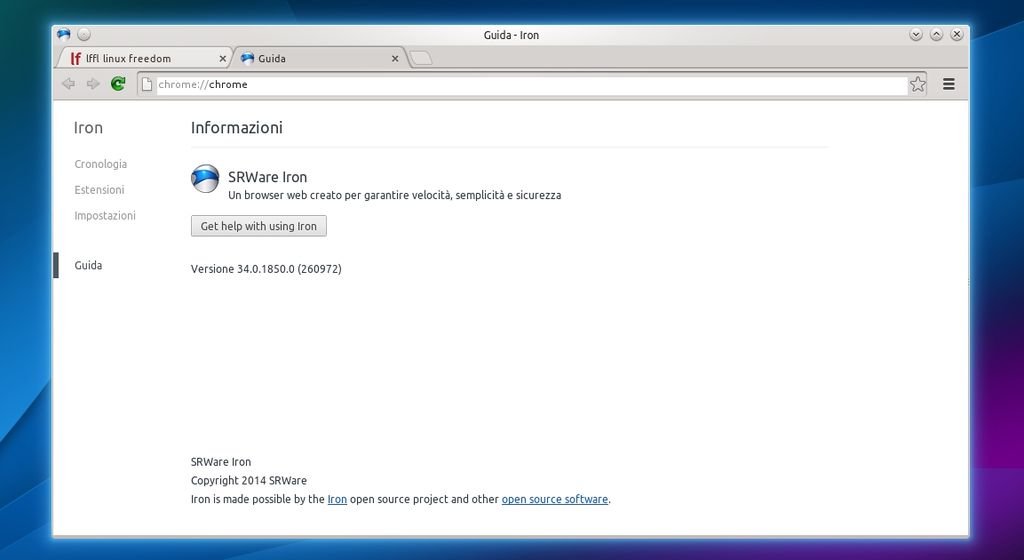Open the open source software link
This screenshot has width=1024, height=560.
[x=554, y=499]
